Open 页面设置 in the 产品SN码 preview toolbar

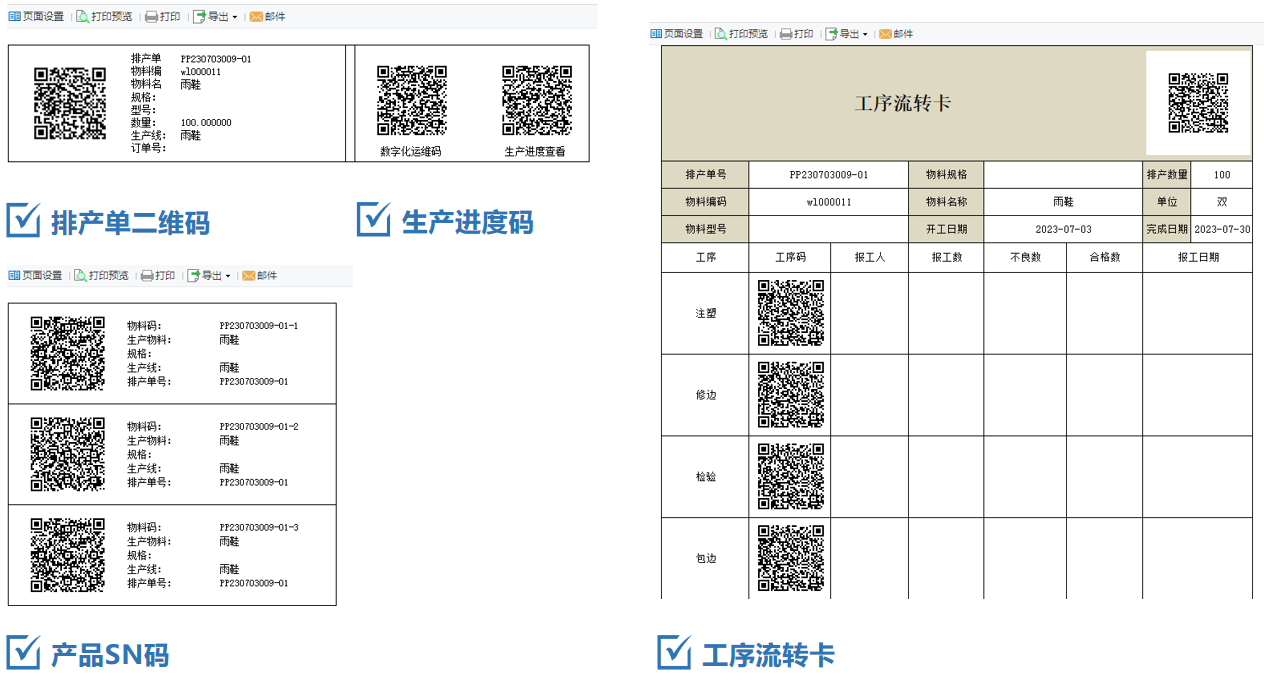point(35,276)
